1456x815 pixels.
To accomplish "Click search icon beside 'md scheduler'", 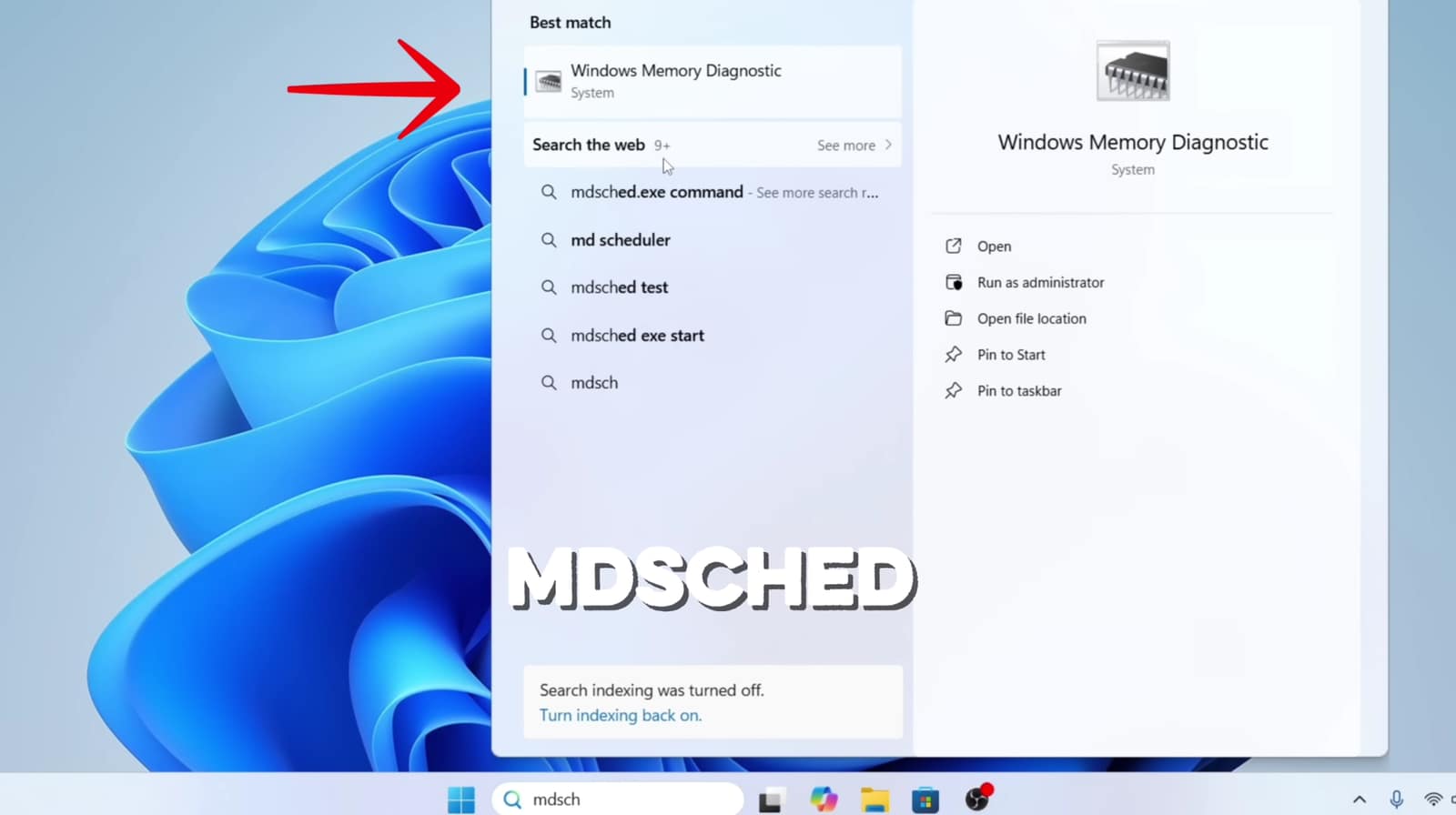I will click(x=549, y=240).
